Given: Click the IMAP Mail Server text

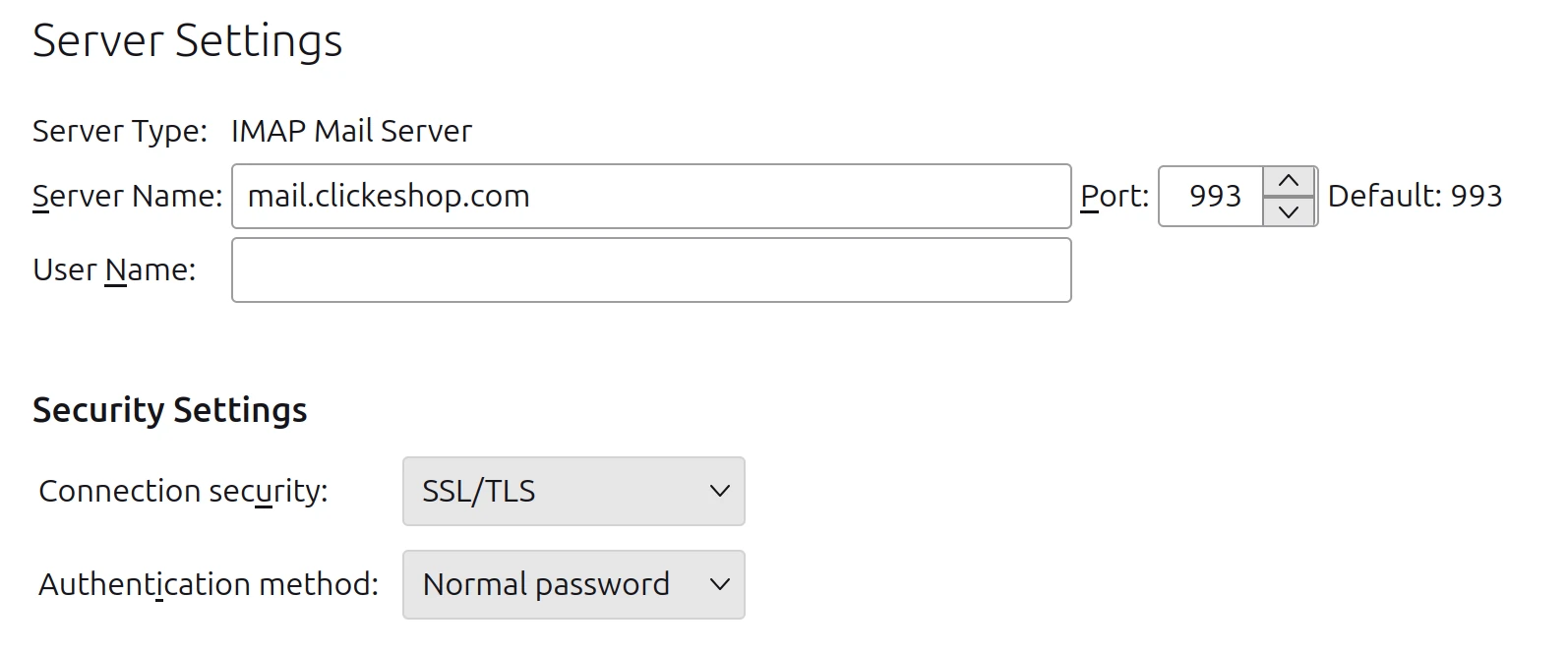Looking at the screenshot, I should pyautogui.click(x=351, y=130).
